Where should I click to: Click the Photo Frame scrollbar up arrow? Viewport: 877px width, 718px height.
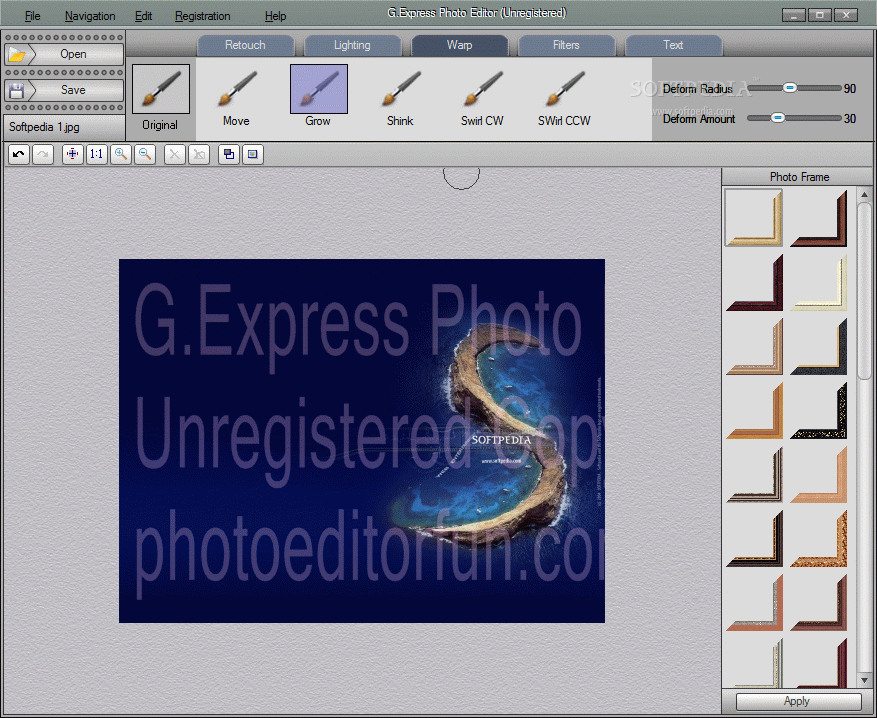click(865, 195)
